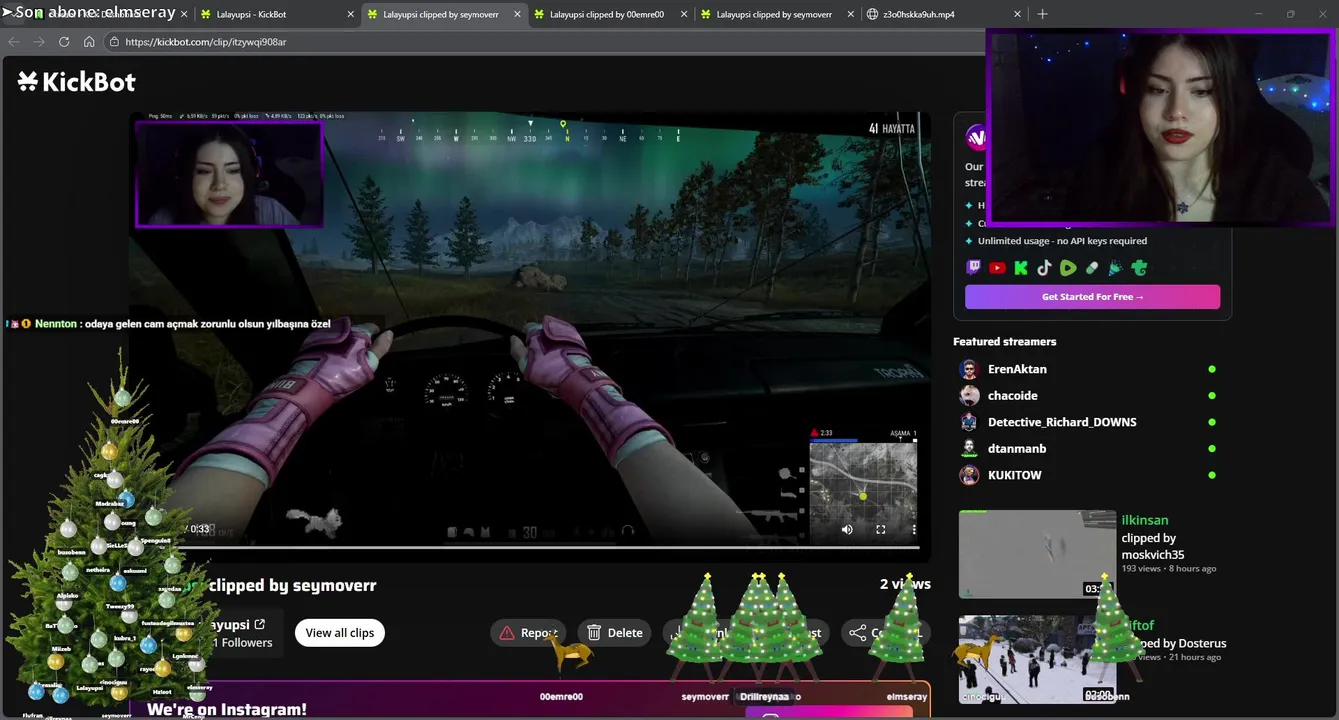Click '193 views - 8 hours ago' text
Image resolution: width=1339 pixels, height=720 pixels.
(x=1168, y=568)
